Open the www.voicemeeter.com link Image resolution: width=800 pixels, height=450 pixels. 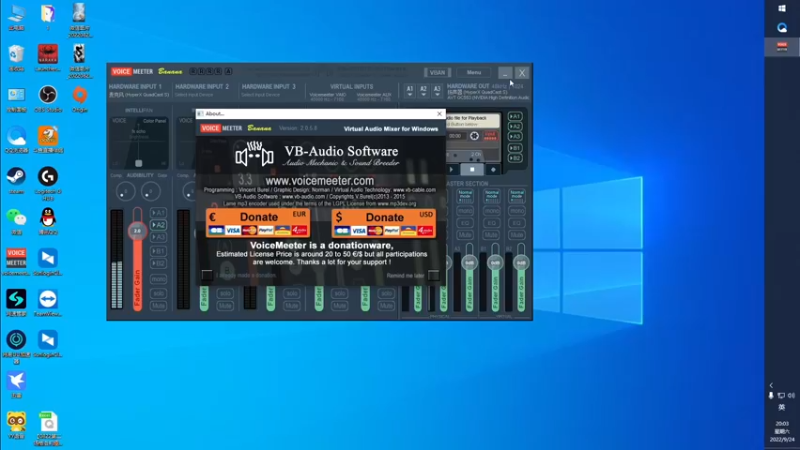[x=319, y=181]
